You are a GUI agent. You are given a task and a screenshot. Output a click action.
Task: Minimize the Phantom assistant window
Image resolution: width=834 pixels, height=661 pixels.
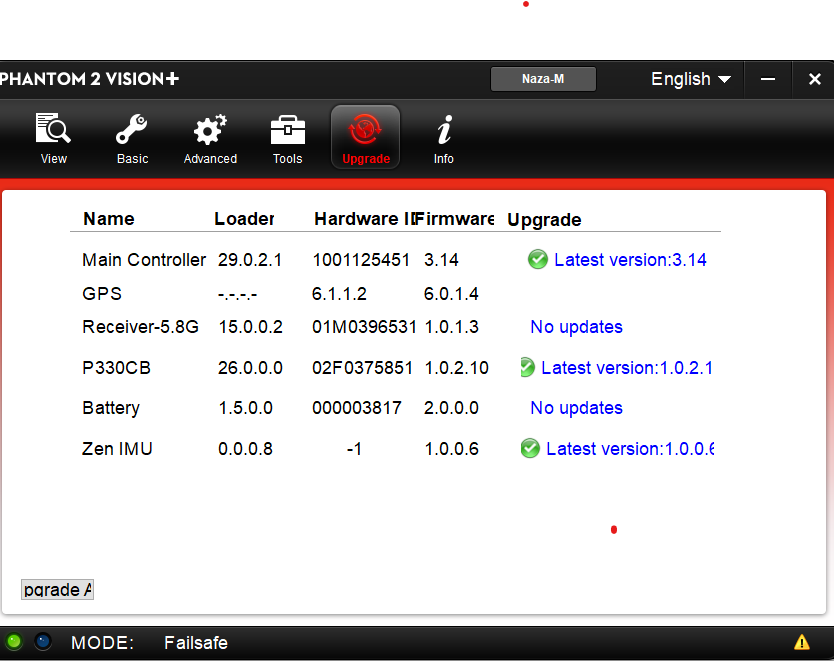[768, 79]
